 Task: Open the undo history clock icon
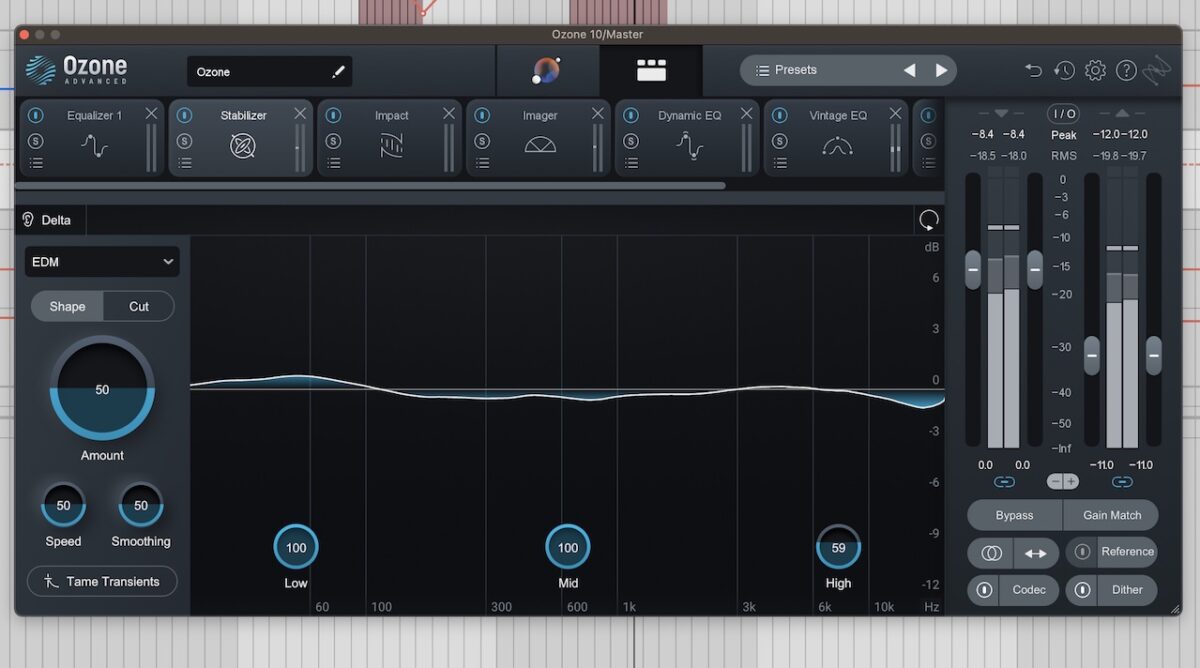click(1064, 70)
